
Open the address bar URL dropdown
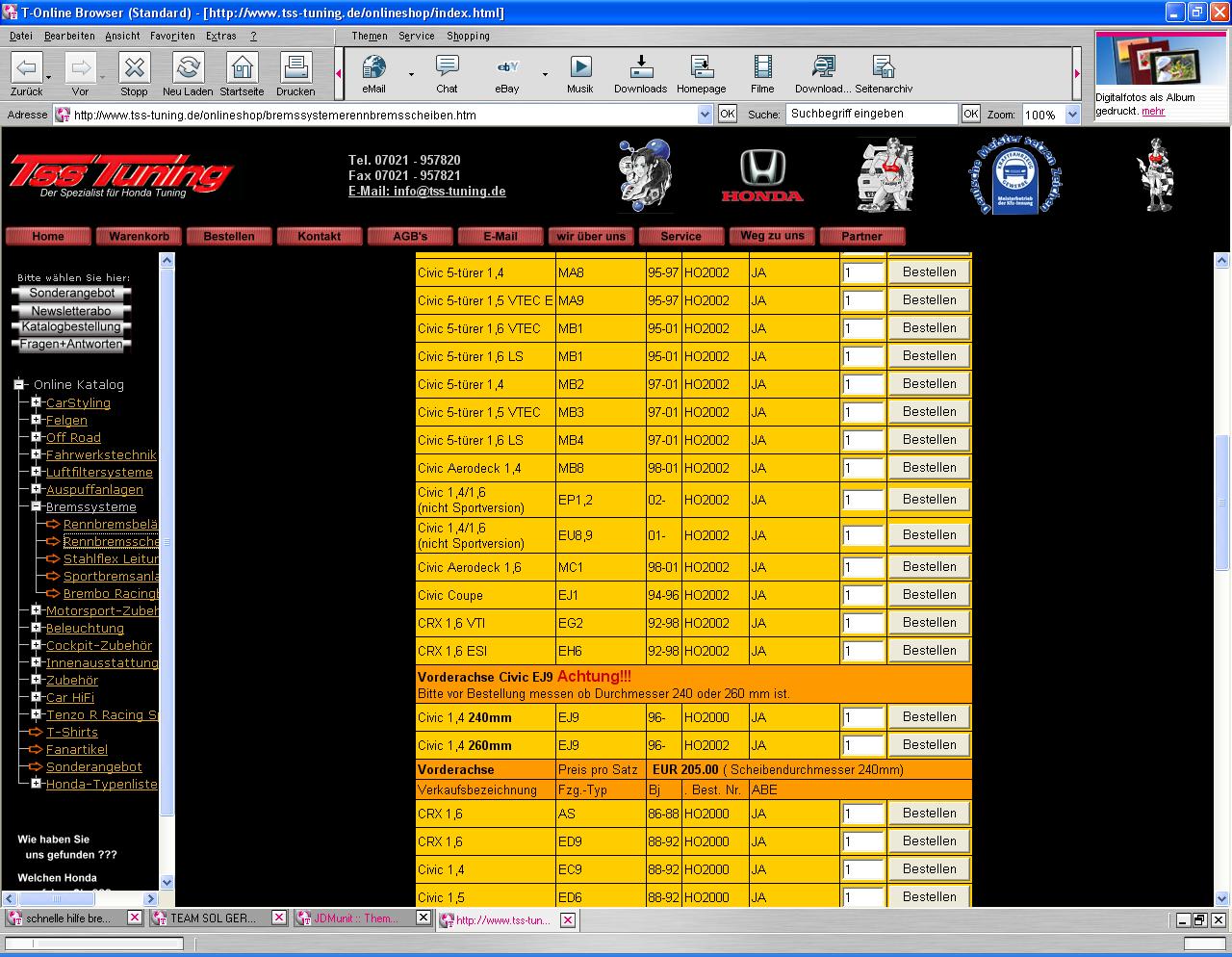(x=705, y=115)
